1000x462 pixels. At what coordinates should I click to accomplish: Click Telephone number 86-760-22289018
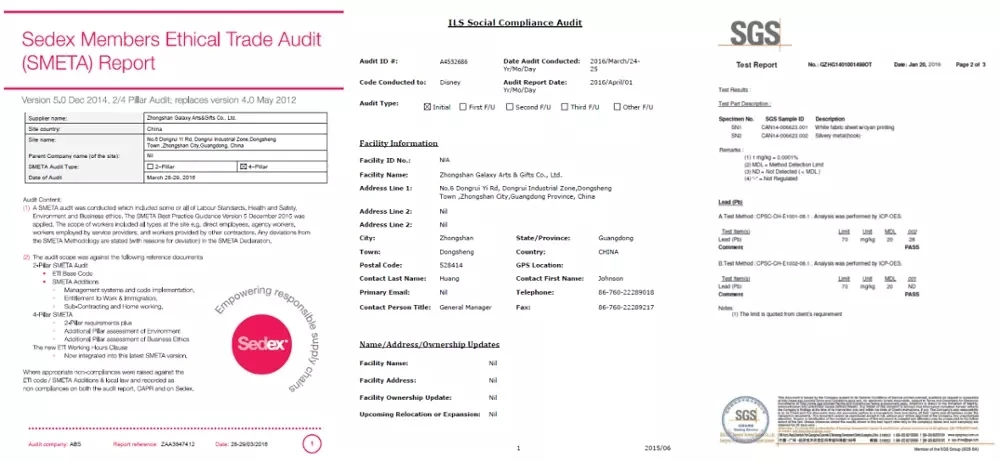click(x=626, y=292)
